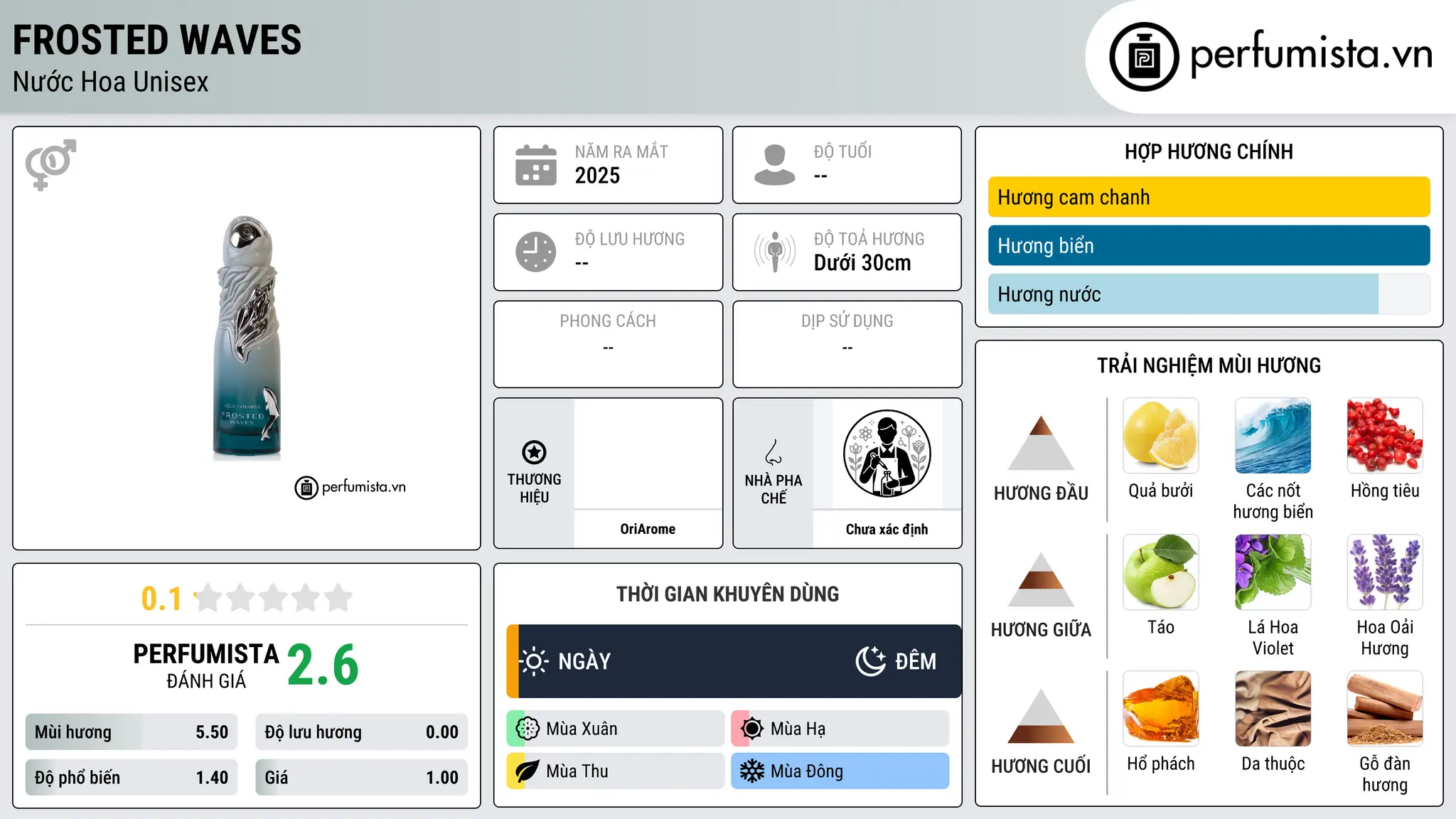Screen dimensions: 1456x819
Task: Click the sun icon next to Ngày
Action: (x=534, y=661)
